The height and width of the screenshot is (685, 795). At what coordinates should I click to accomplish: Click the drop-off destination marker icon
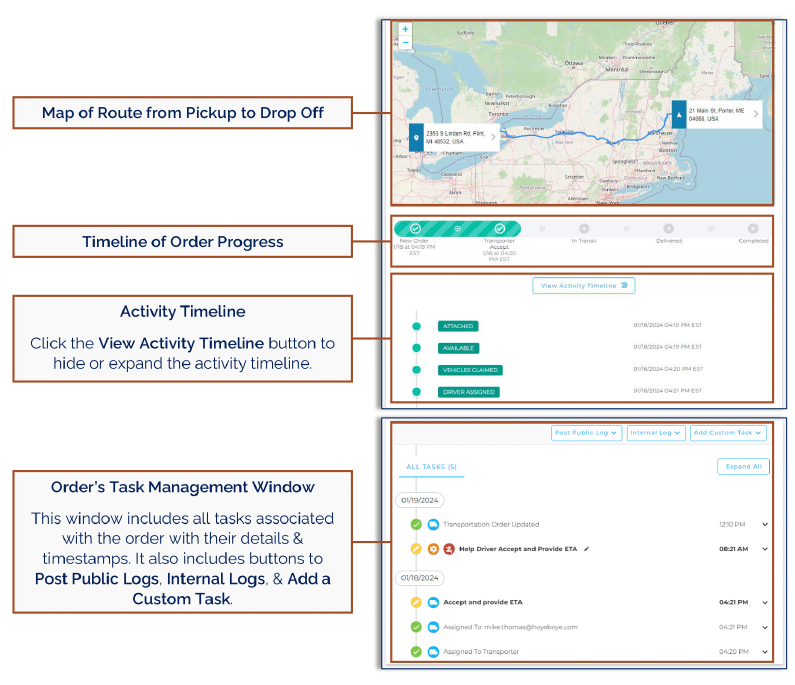(679, 115)
